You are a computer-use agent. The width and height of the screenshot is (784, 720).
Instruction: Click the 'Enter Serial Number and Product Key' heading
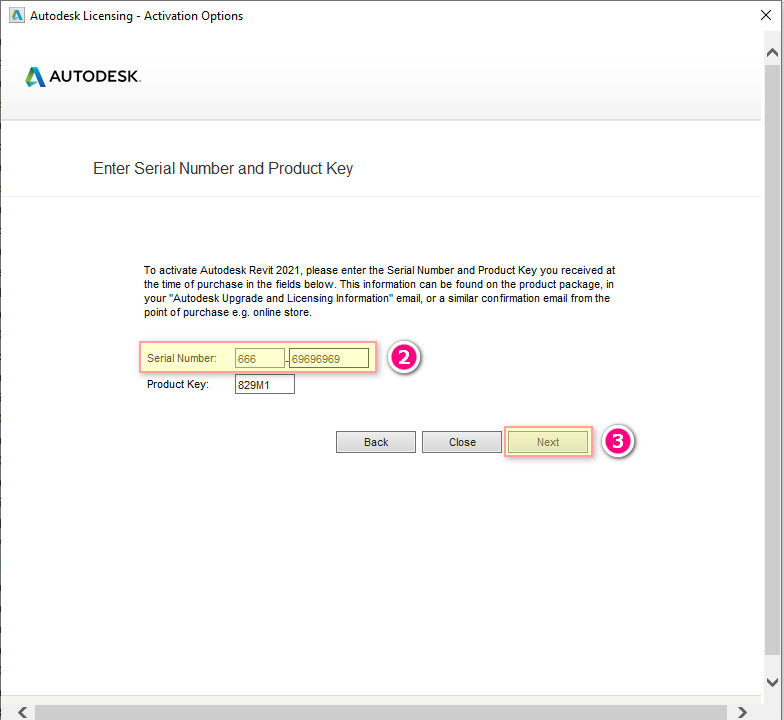pos(223,169)
